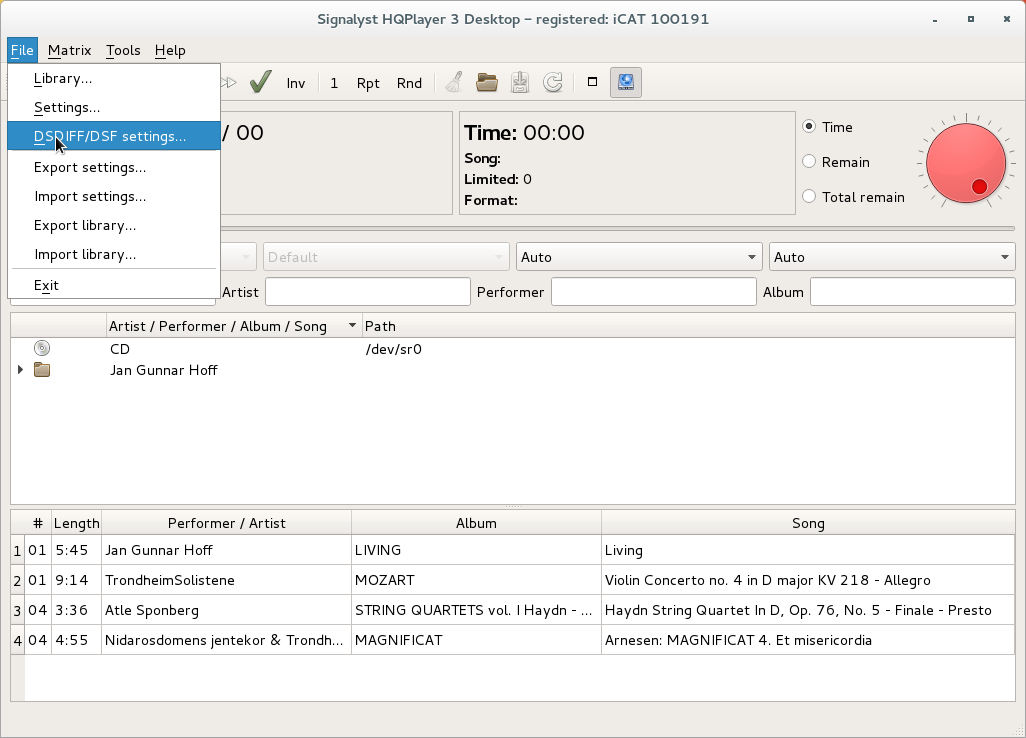This screenshot has height=738, width=1026.
Task: Click the blue globe library view icon
Action: click(x=626, y=82)
